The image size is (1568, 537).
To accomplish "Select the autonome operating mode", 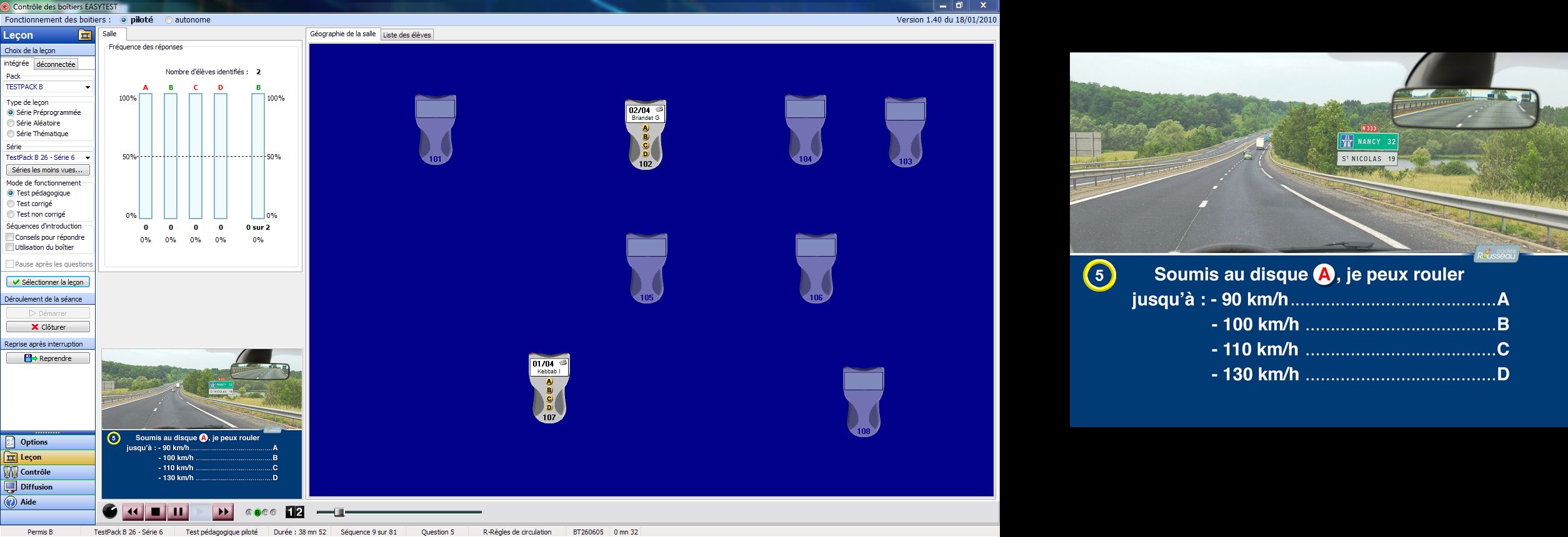I will 169,20.
